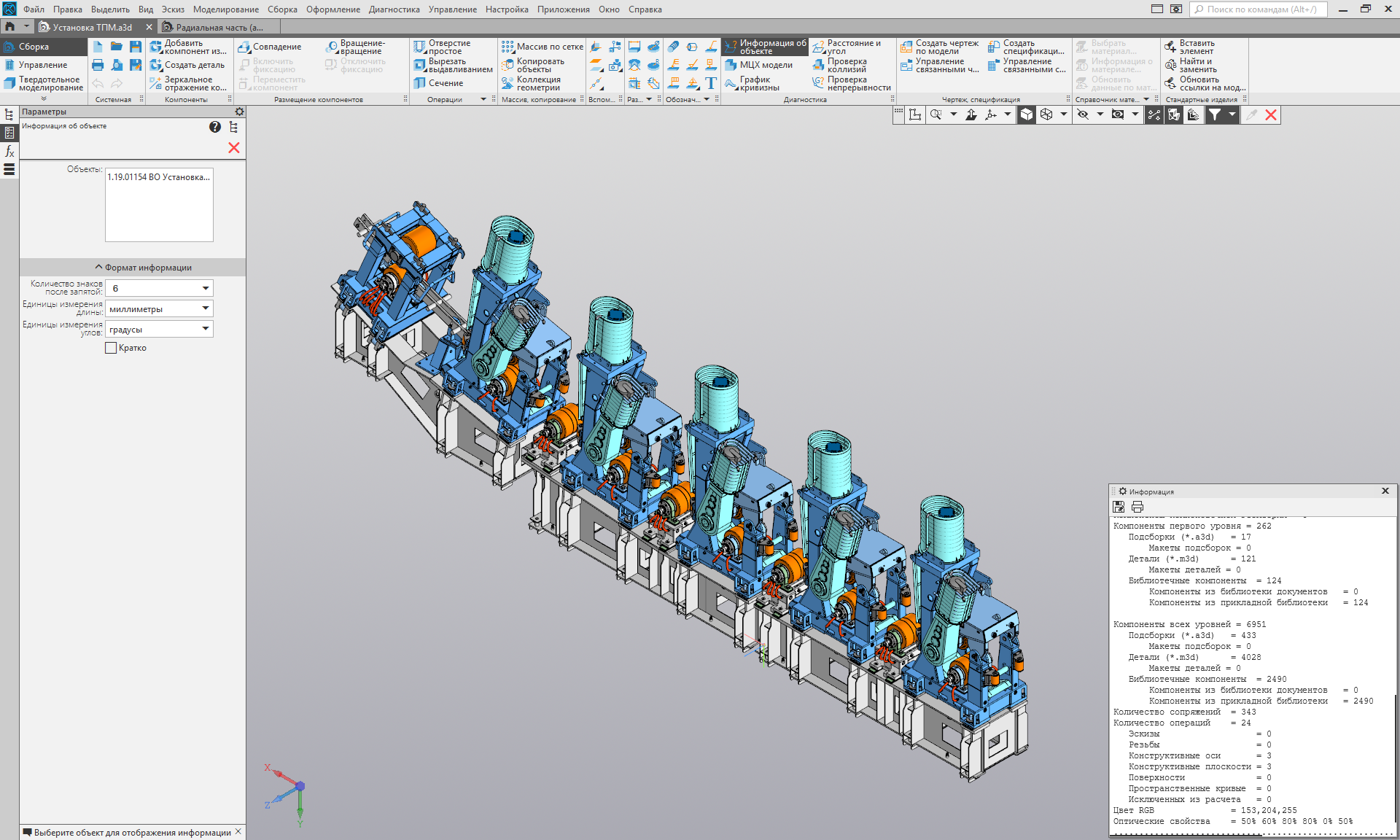Screen dimensions: 1400x840
Task: Click the print icon in Информация window
Action: click(x=1137, y=507)
